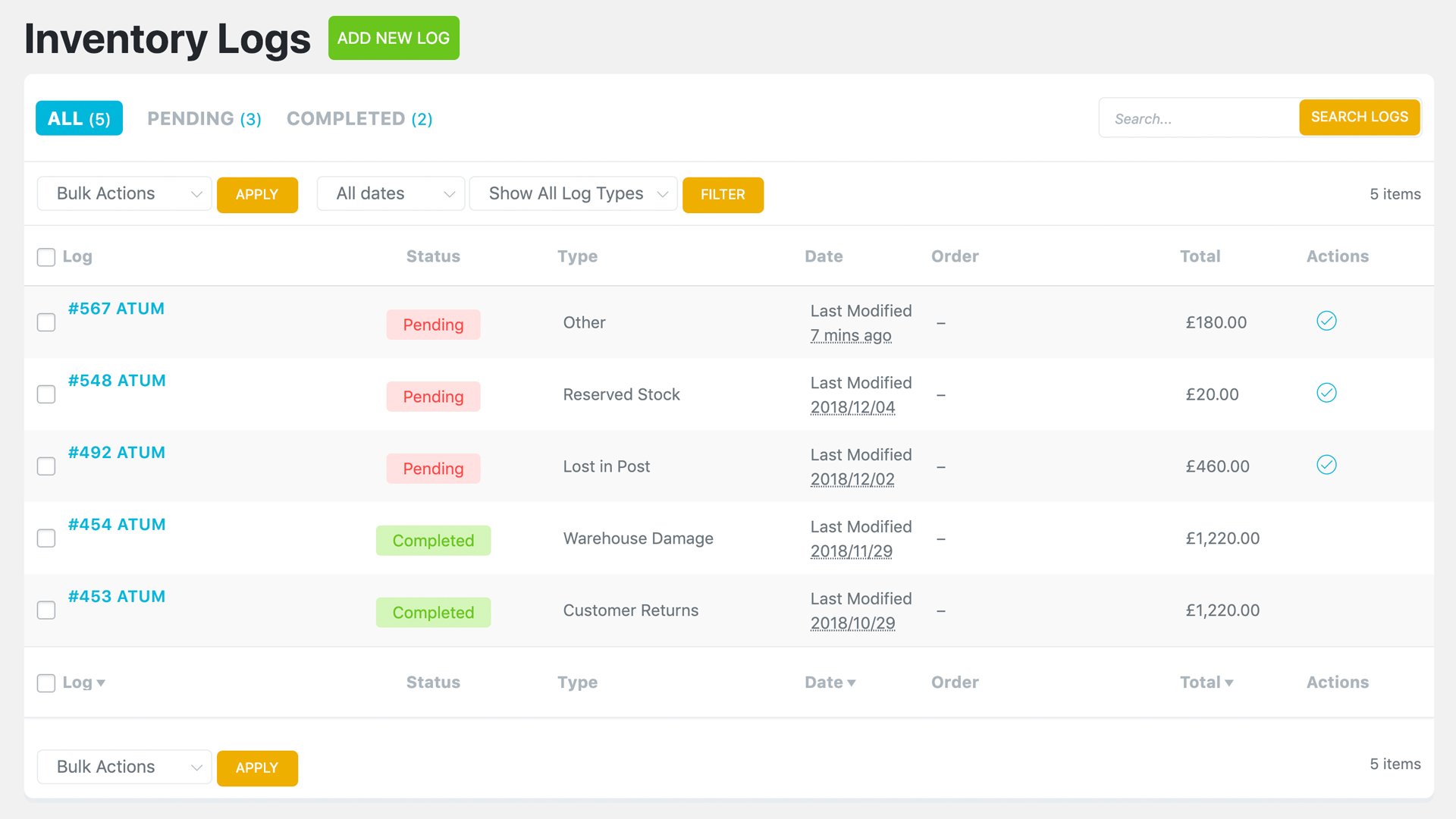Click the £180.00 total
Viewport: 1456px width, 819px height.
[1216, 322]
